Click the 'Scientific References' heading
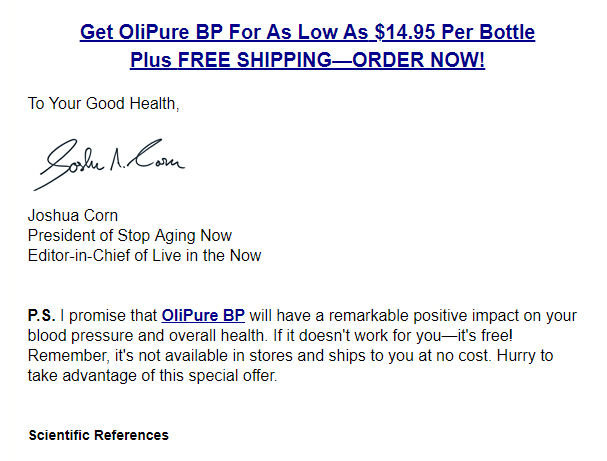Viewport: 607px width, 461px height. pos(99,435)
